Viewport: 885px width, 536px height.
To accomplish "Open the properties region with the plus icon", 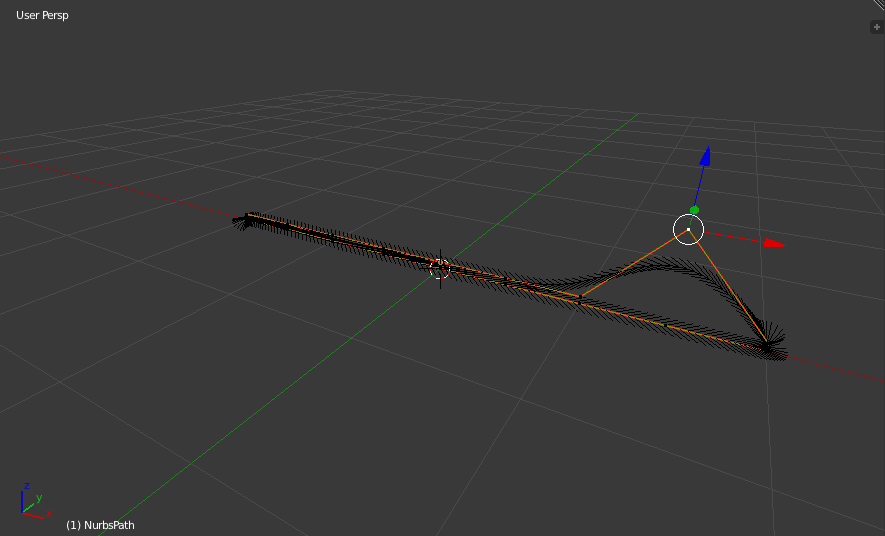I will [877, 27].
